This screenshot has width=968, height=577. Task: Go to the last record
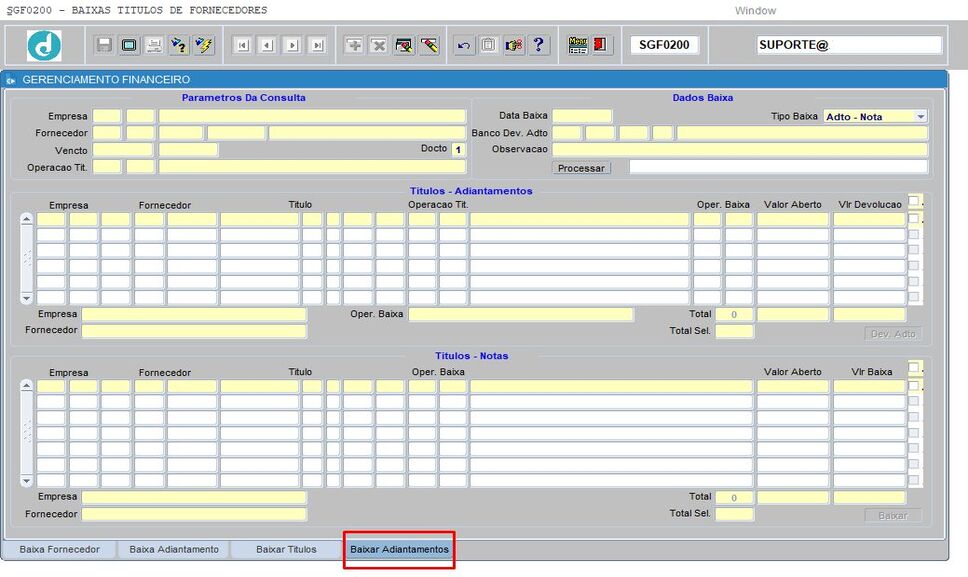317,45
